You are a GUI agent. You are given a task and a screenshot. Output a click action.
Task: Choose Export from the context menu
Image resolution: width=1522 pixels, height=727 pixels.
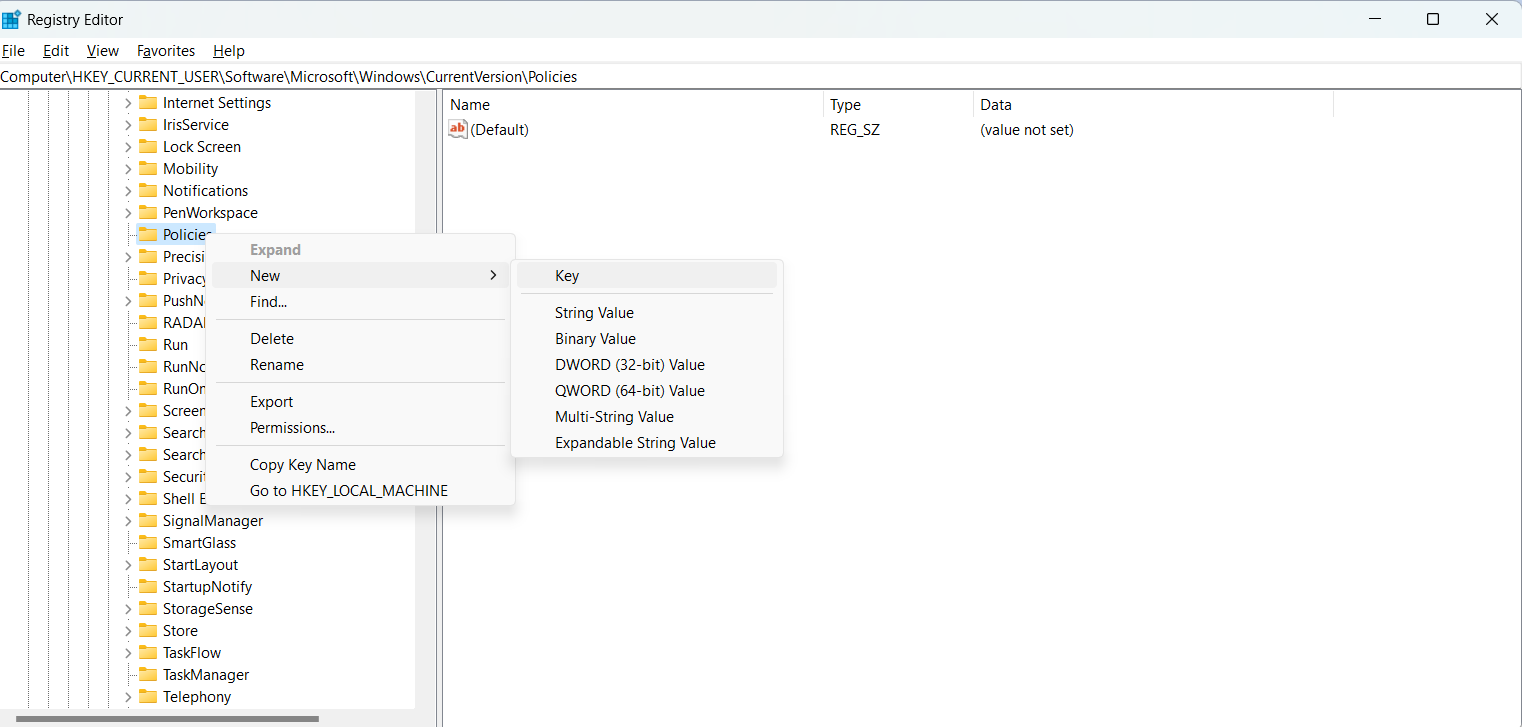[271, 402]
